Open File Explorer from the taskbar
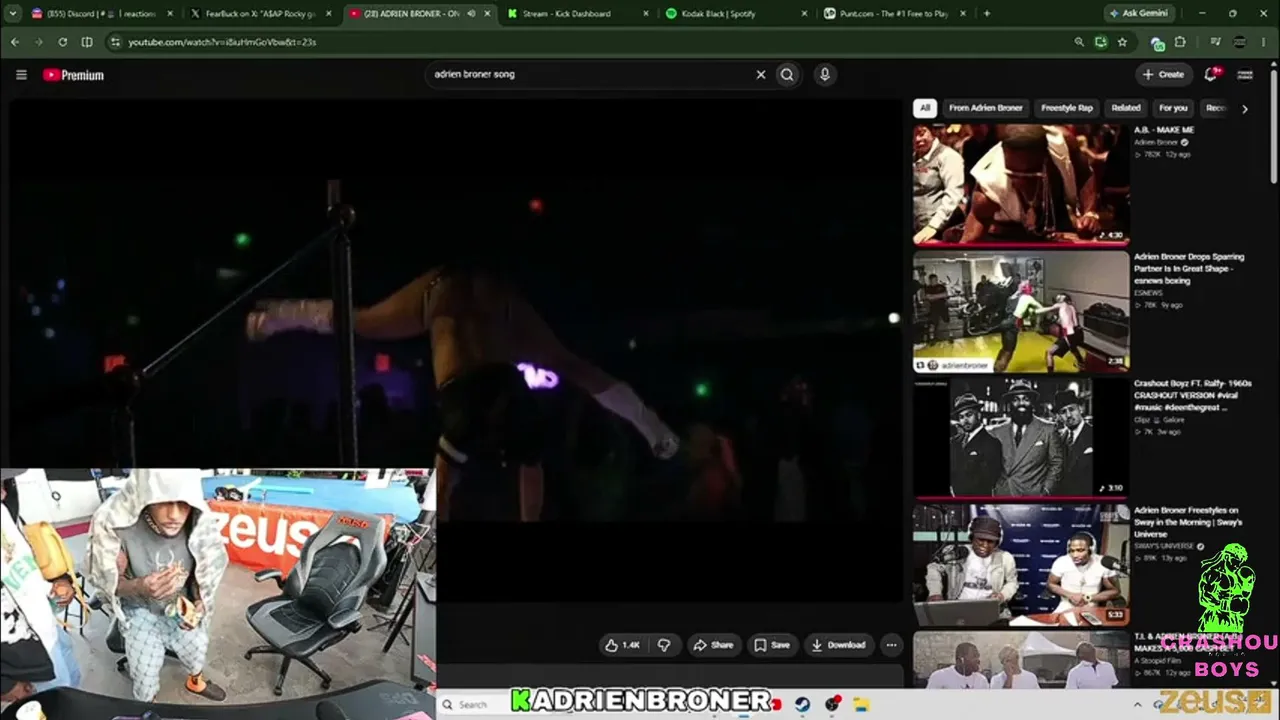Viewport: 1280px width, 720px height. click(861, 704)
